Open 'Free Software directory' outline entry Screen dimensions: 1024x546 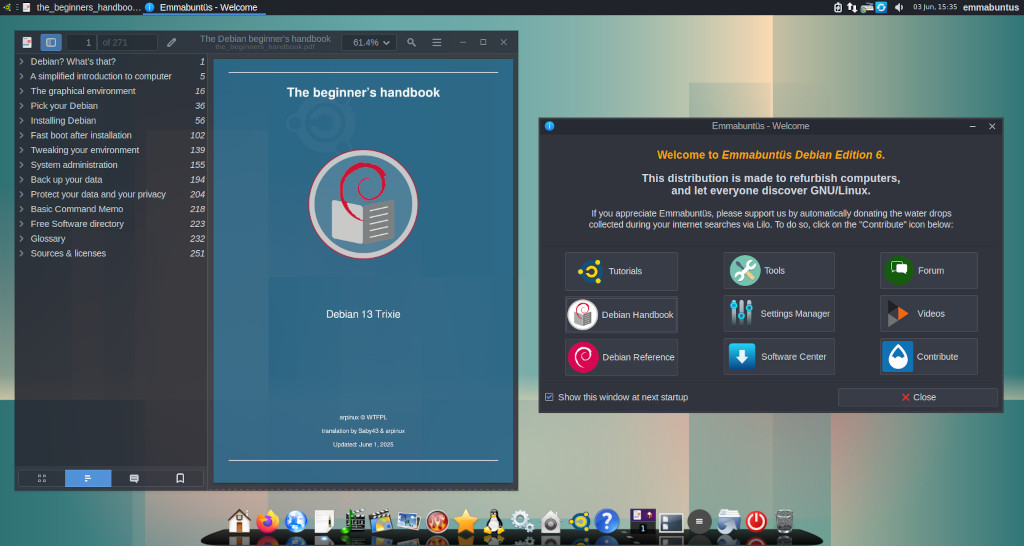[111, 223]
